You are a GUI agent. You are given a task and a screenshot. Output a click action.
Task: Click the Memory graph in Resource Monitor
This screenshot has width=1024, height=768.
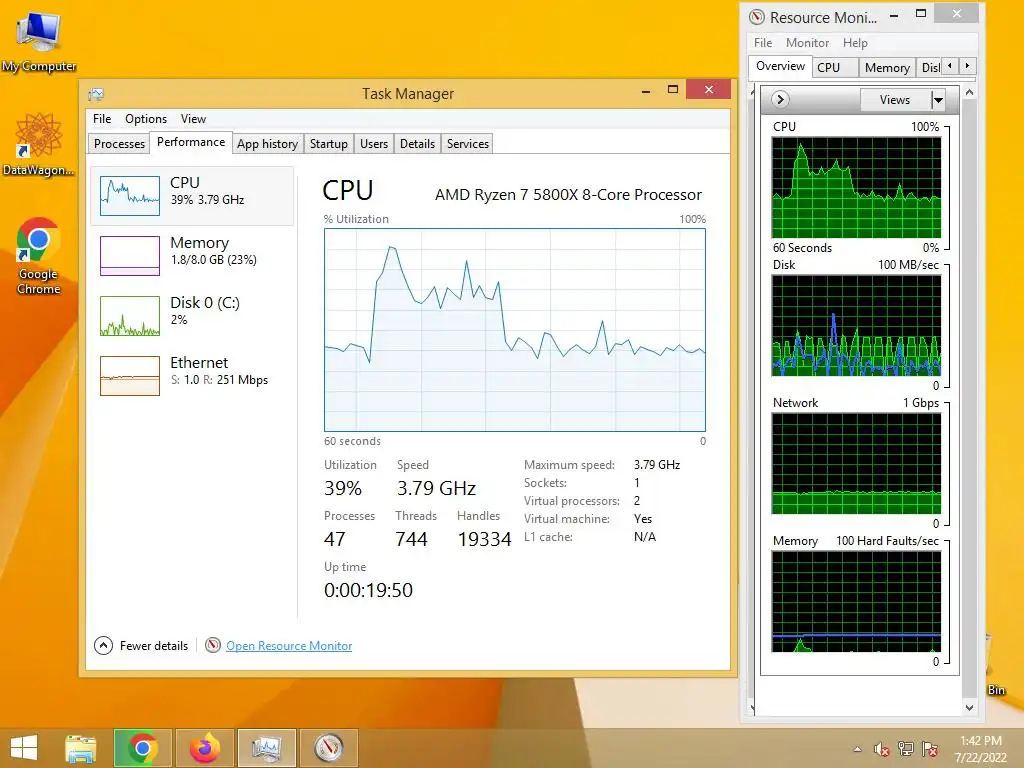[856, 601]
